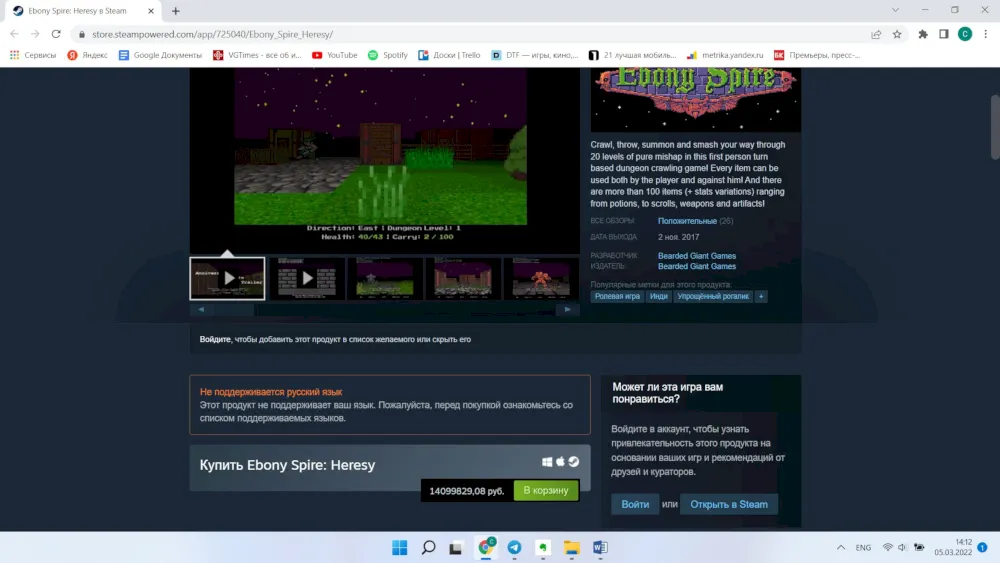The height and width of the screenshot is (563, 1000).
Task: Click the page vertical scrollbar
Action: 995,128
